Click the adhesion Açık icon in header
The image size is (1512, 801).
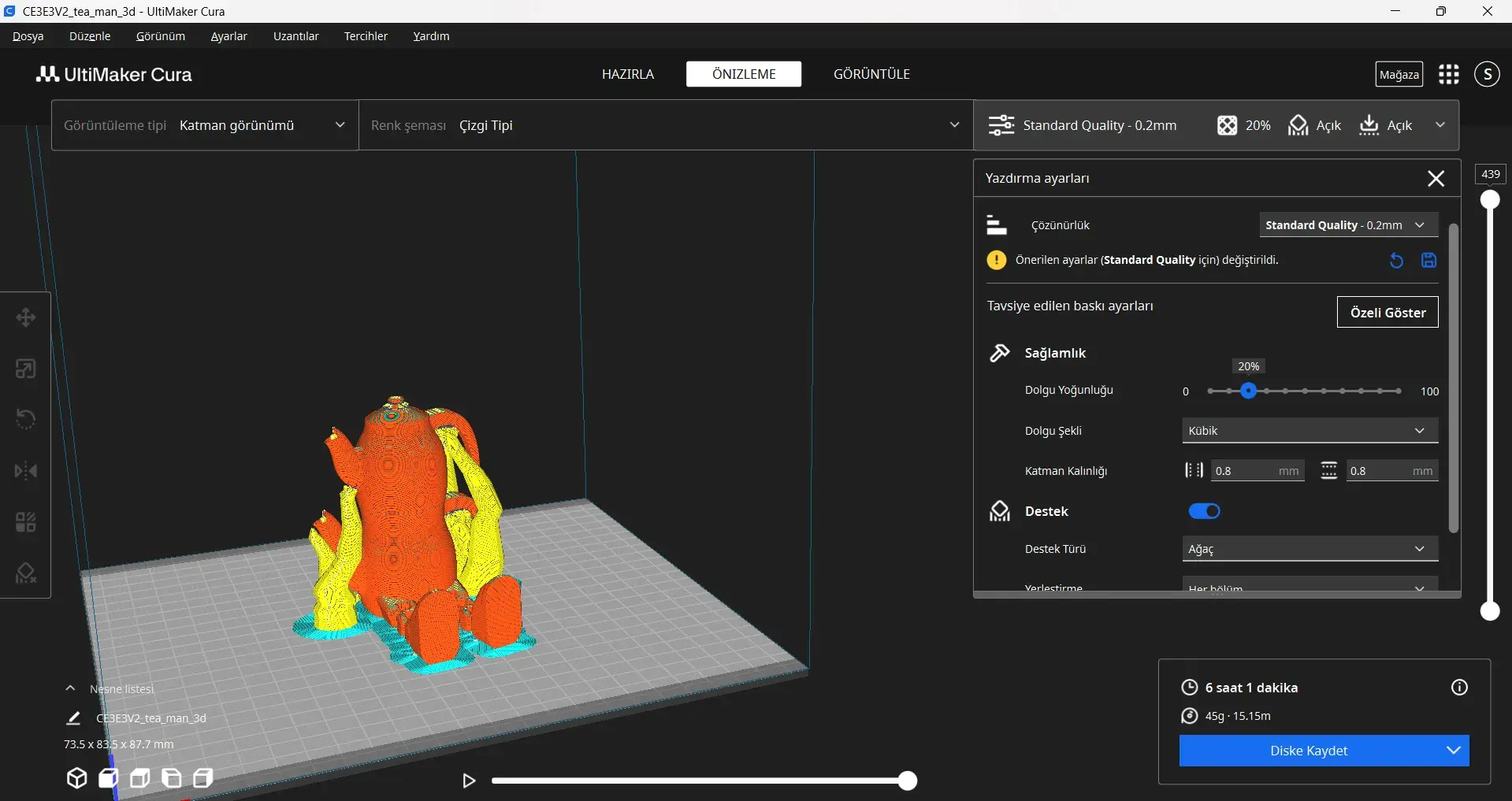click(1369, 125)
